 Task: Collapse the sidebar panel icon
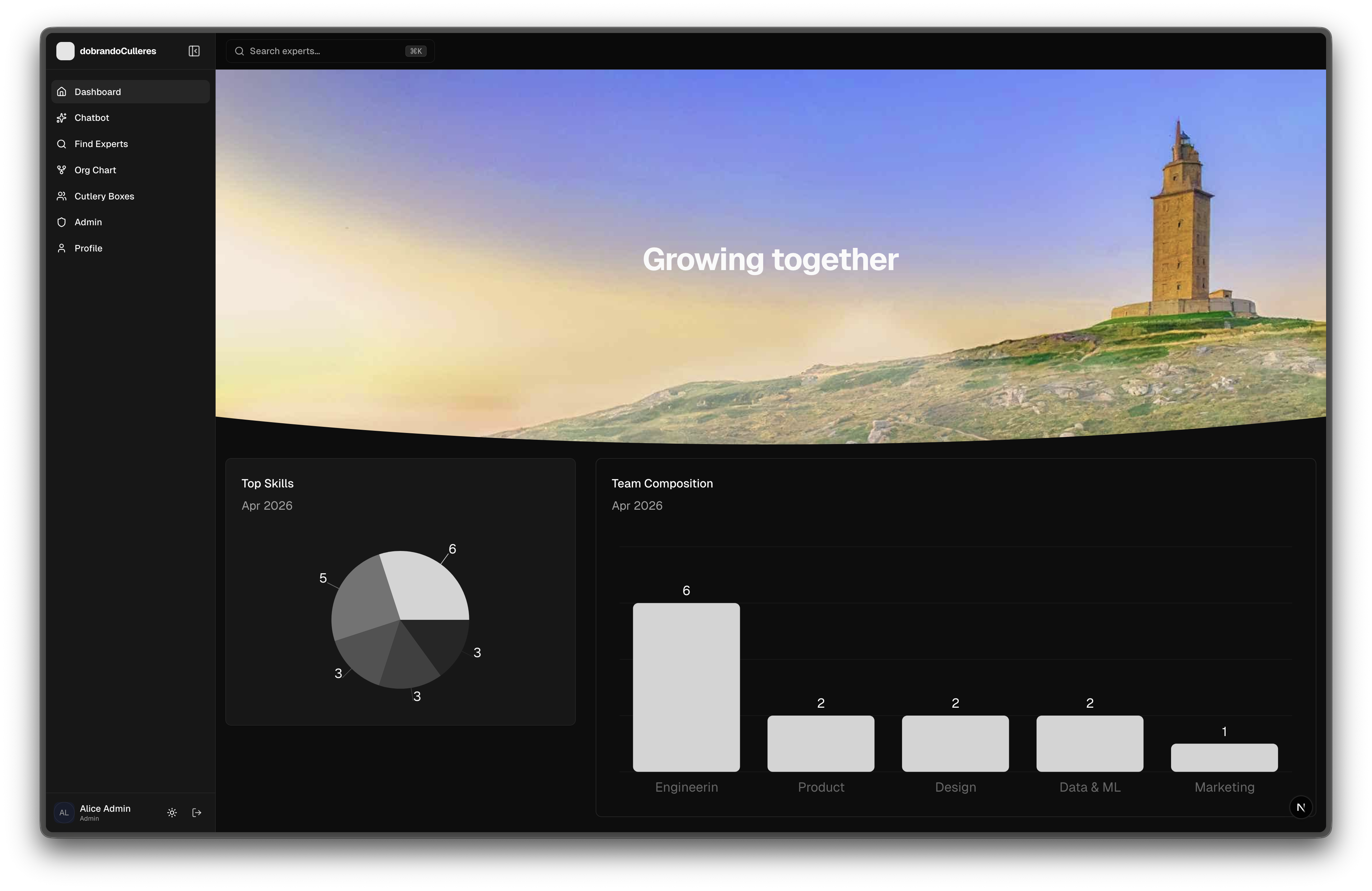click(x=194, y=51)
